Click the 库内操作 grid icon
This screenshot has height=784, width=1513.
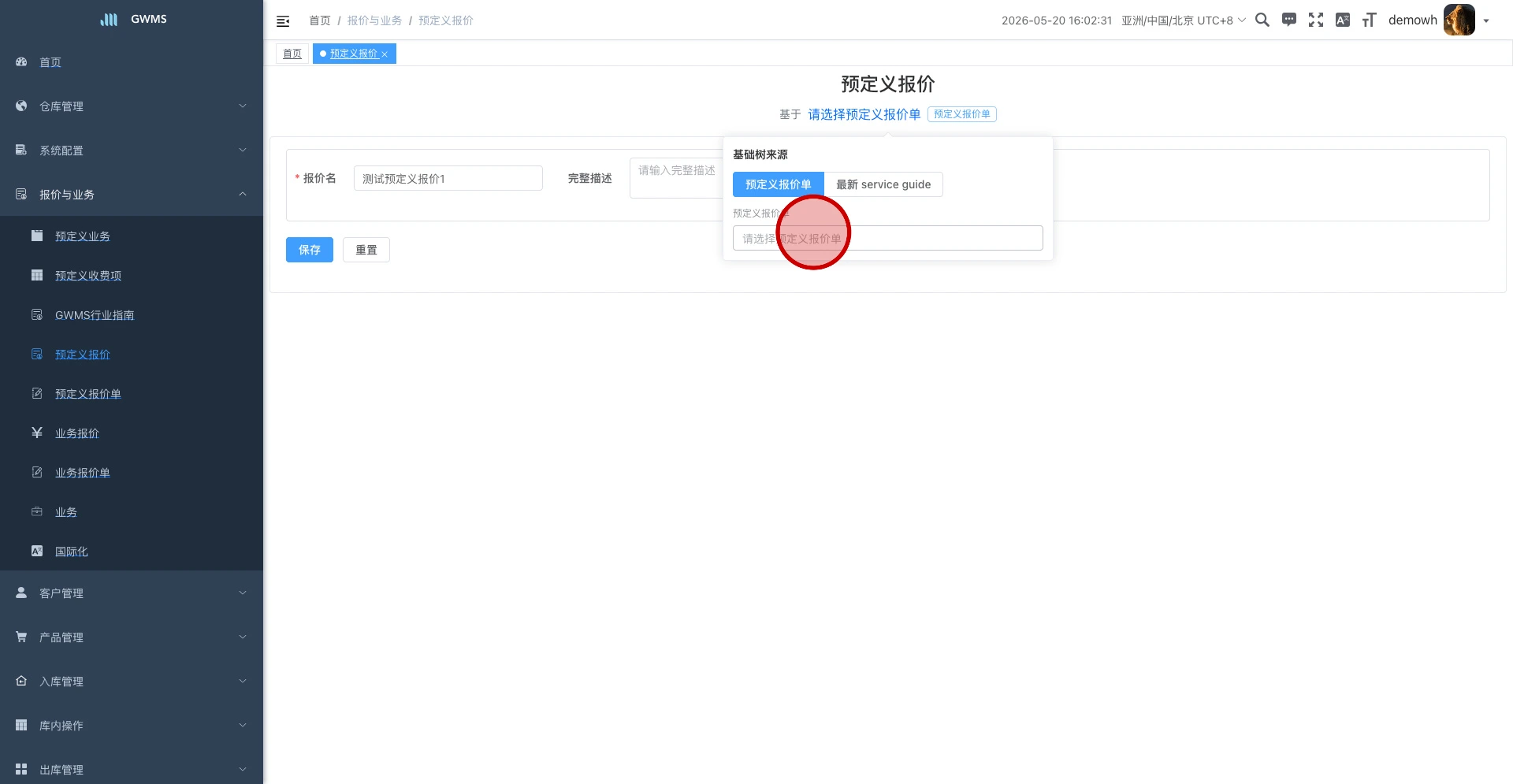tap(21, 725)
